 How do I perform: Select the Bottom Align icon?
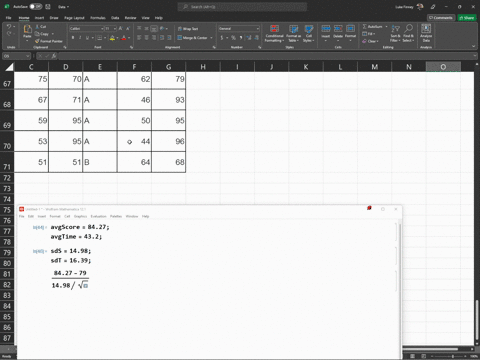[154, 29]
